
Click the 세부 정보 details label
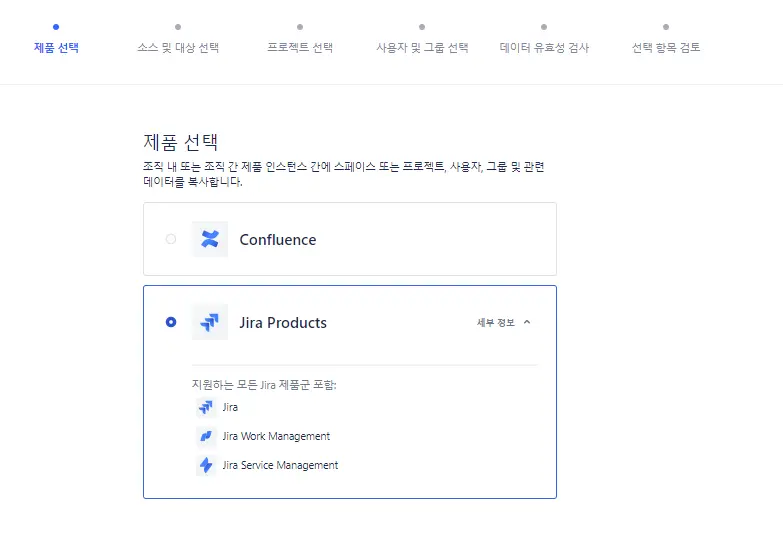coord(495,323)
